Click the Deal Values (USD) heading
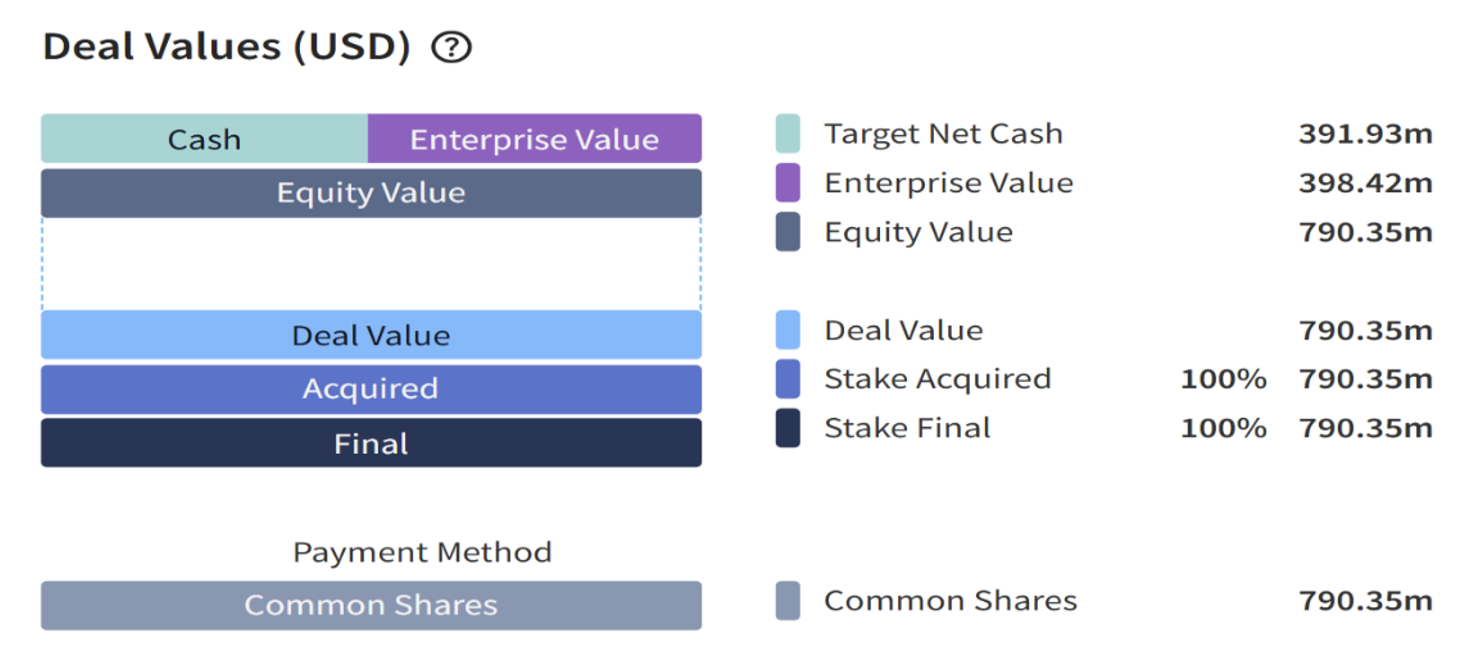This screenshot has height=656, width=1472. pos(227,47)
